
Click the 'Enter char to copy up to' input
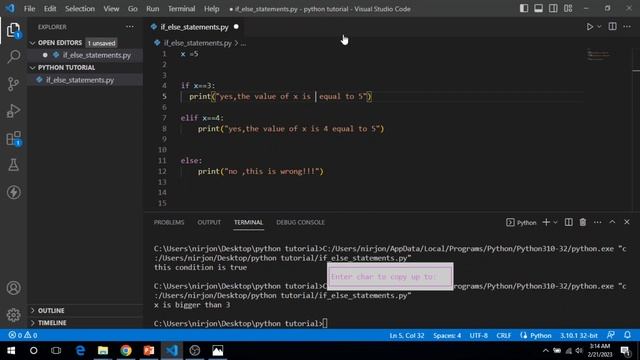pyautogui.click(x=390, y=277)
